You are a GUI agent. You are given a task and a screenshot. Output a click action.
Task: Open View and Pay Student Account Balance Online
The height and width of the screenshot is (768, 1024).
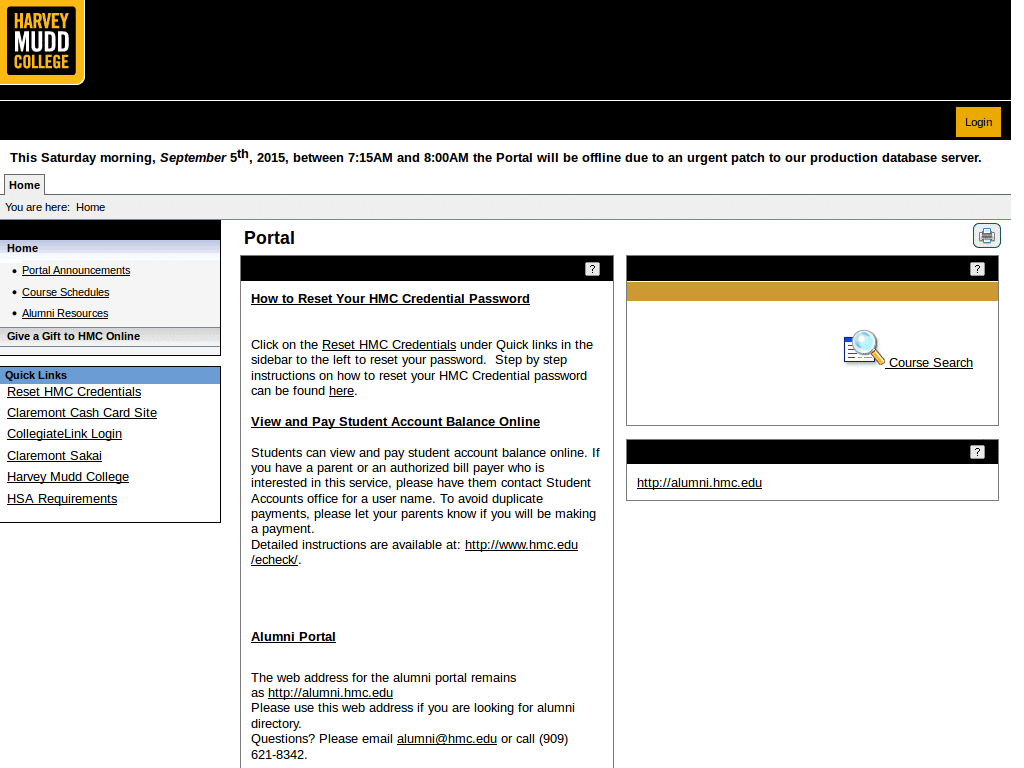(395, 422)
